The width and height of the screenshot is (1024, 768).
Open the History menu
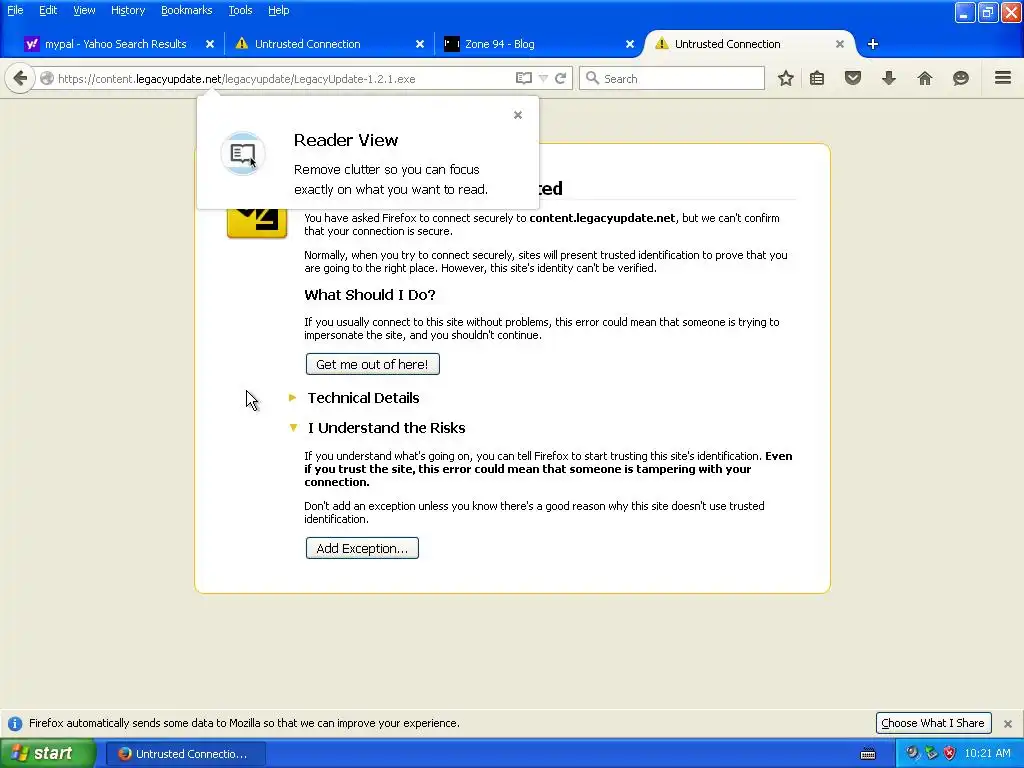pyautogui.click(x=128, y=10)
